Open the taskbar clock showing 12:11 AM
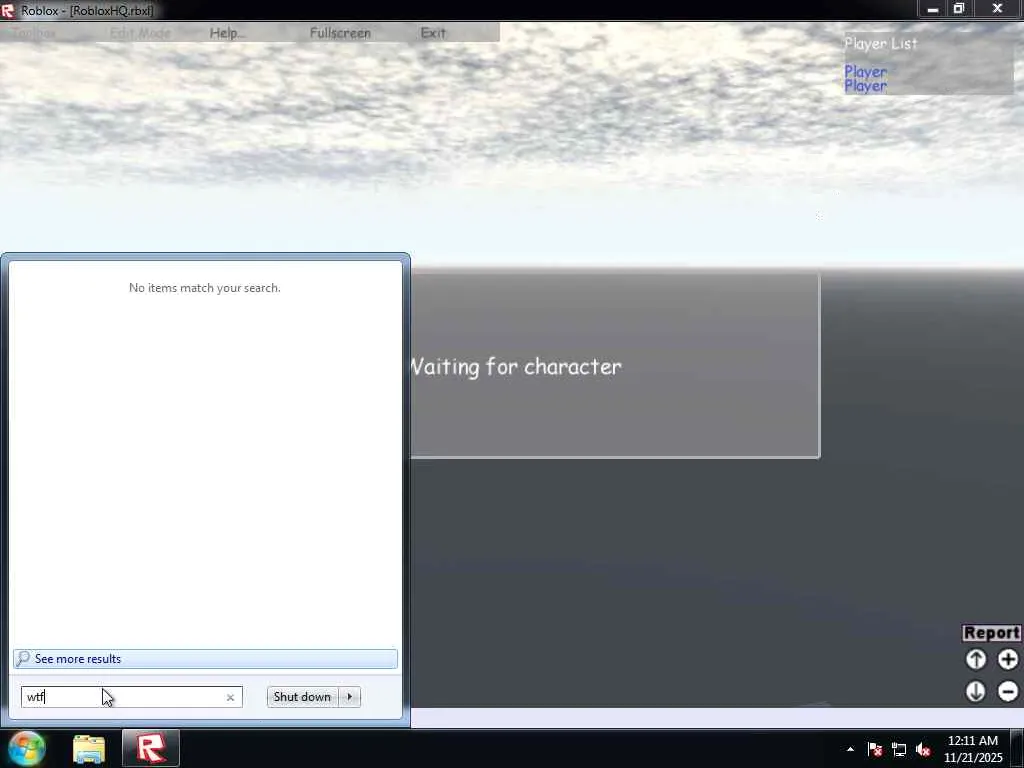This screenshot has width=1024, height=768. click(973, 749)
